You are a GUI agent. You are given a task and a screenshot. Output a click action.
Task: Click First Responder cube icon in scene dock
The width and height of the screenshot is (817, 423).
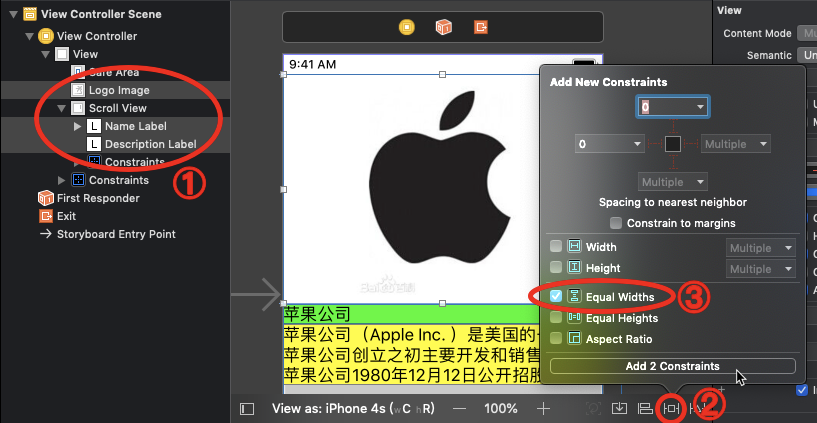click(443, 27)
